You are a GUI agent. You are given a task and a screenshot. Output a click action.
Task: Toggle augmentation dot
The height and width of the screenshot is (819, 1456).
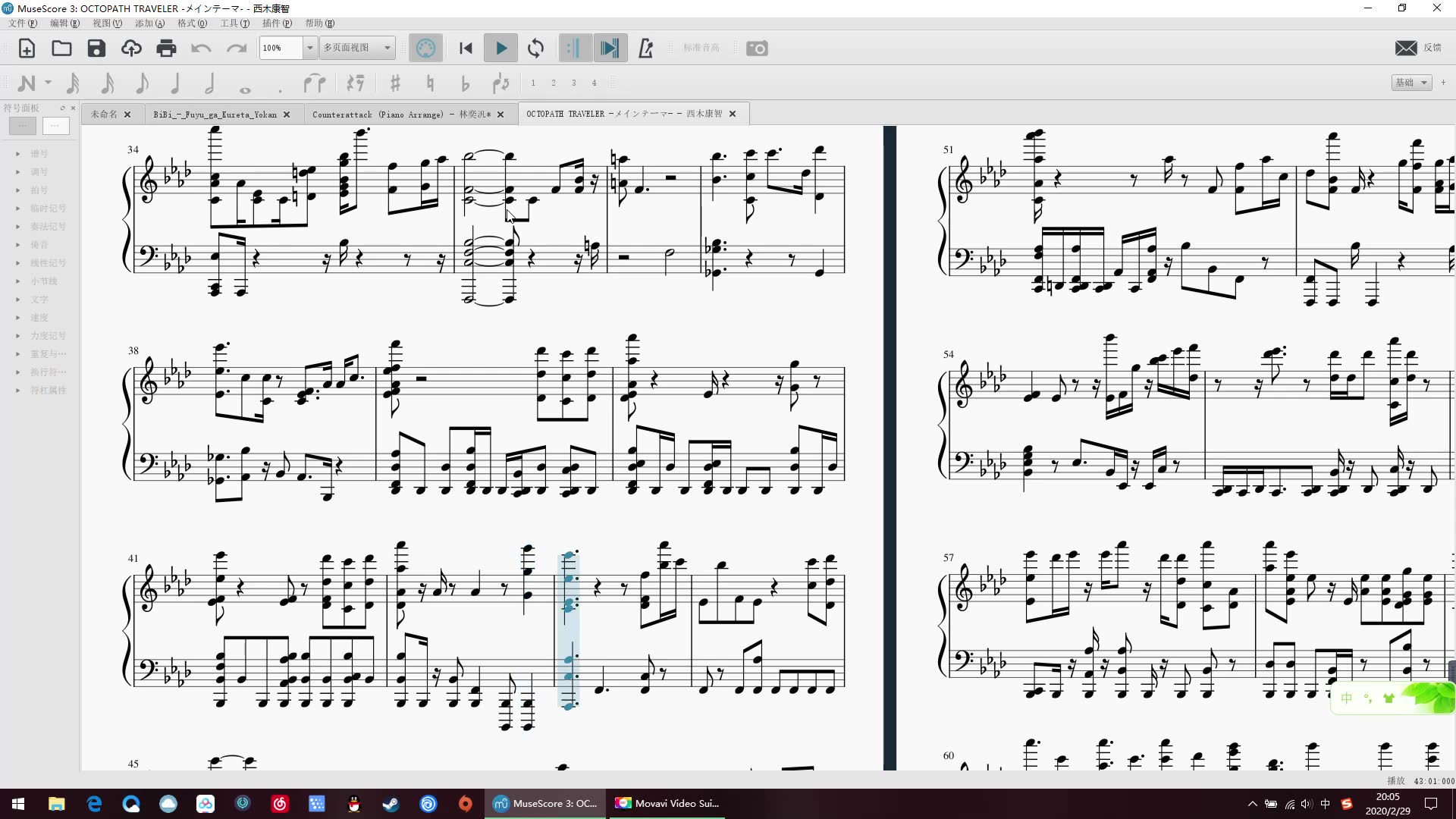coord(280,89)
